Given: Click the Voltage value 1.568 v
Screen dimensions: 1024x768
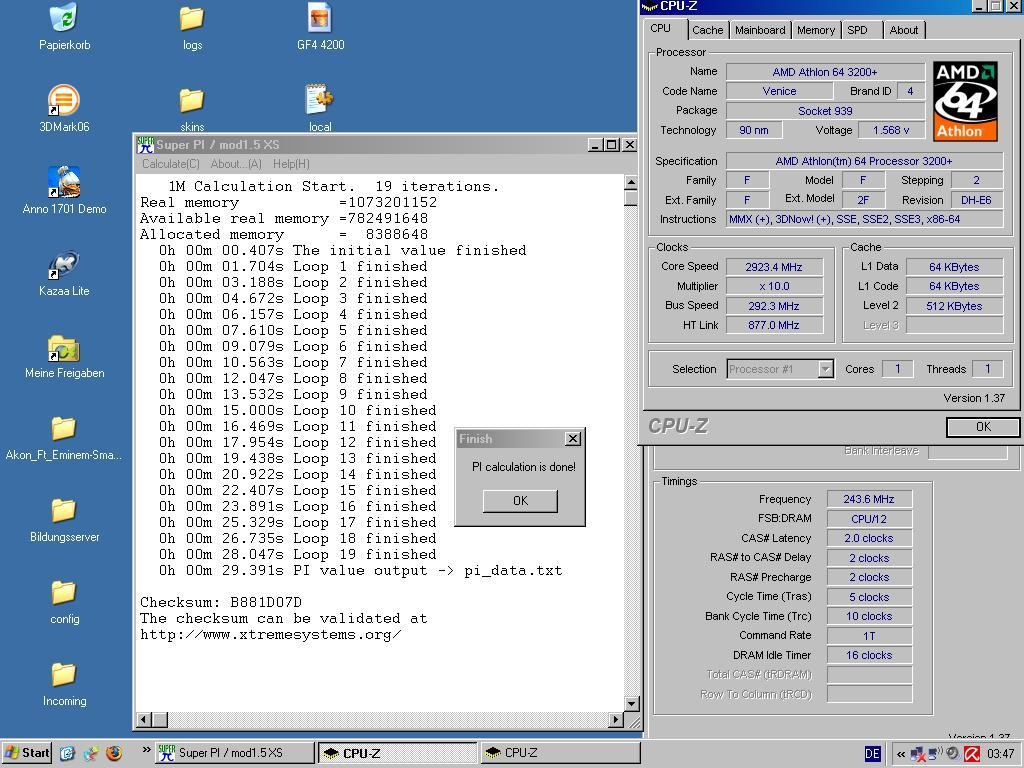Looking at the screenshot, I should pyautogui.click(x=891, y=130).
